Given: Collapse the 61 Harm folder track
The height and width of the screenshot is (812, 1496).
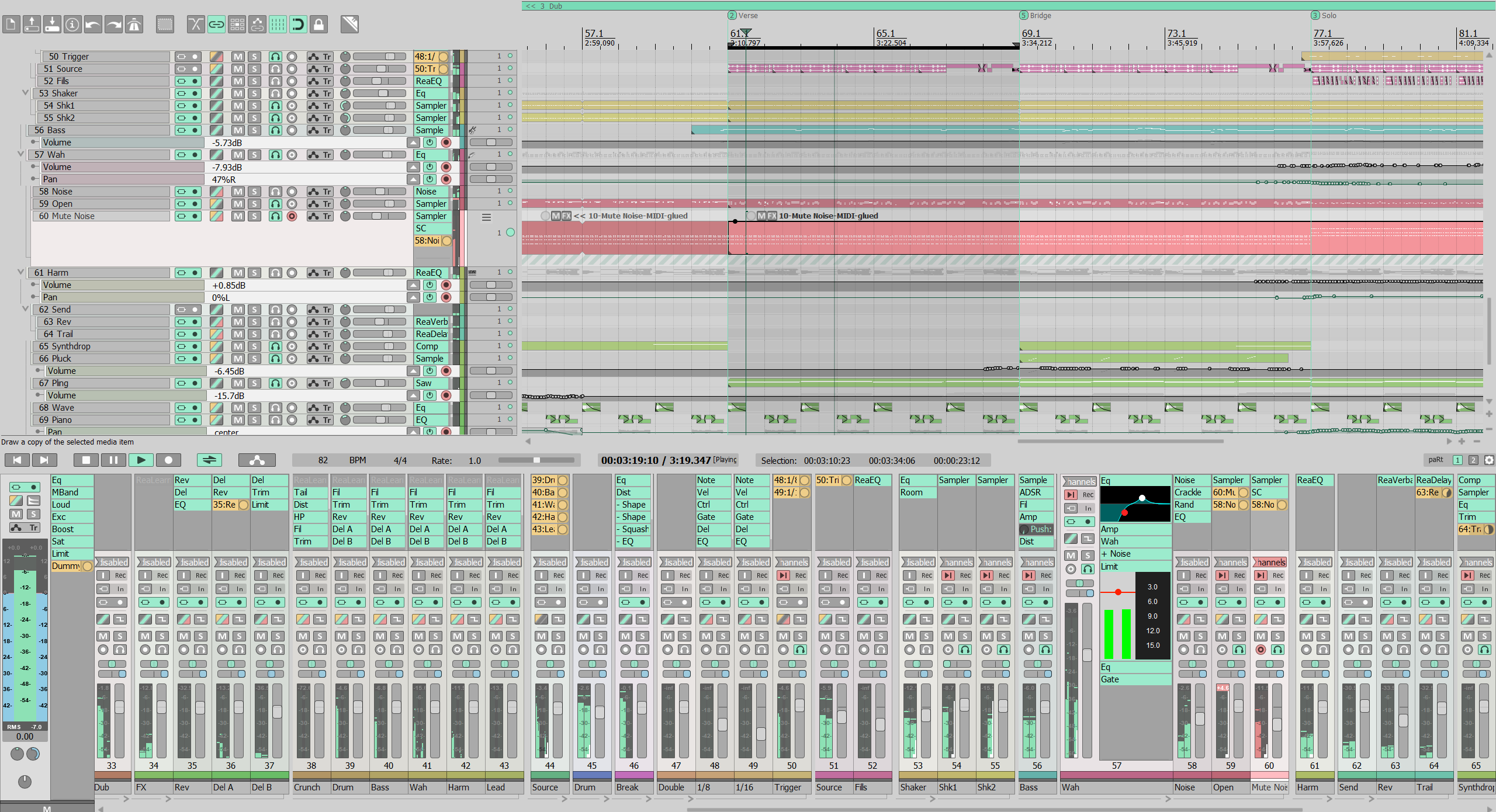Looking at the screenshot, I should pos(20,272).
